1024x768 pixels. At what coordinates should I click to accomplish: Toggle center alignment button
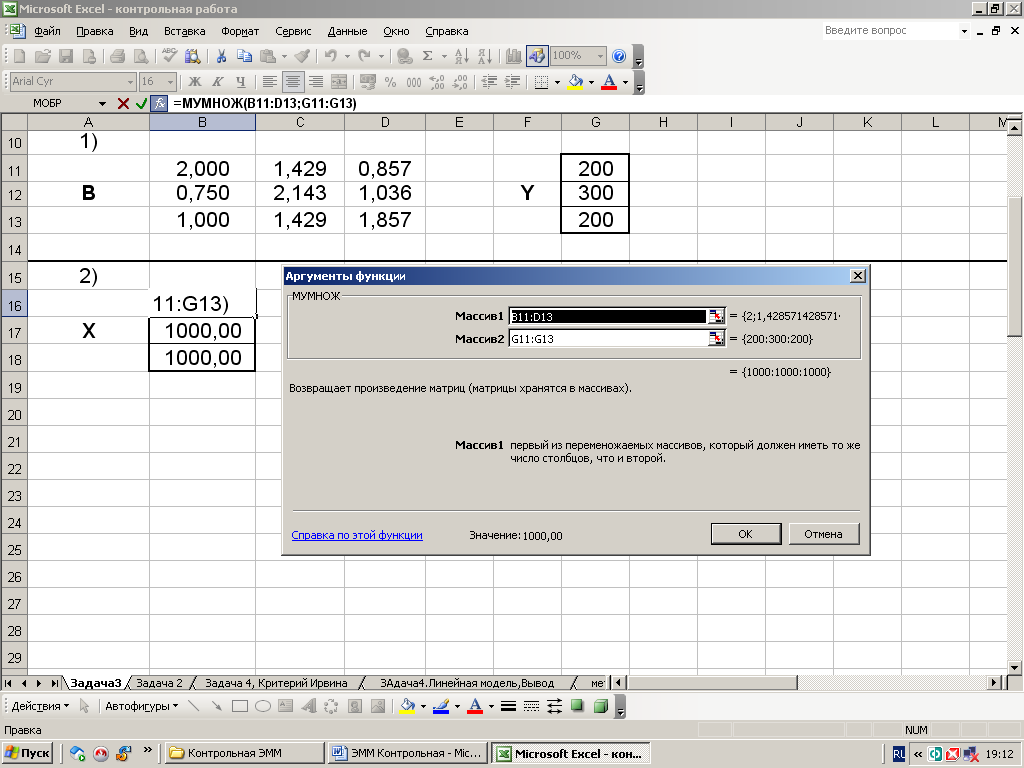293,82
